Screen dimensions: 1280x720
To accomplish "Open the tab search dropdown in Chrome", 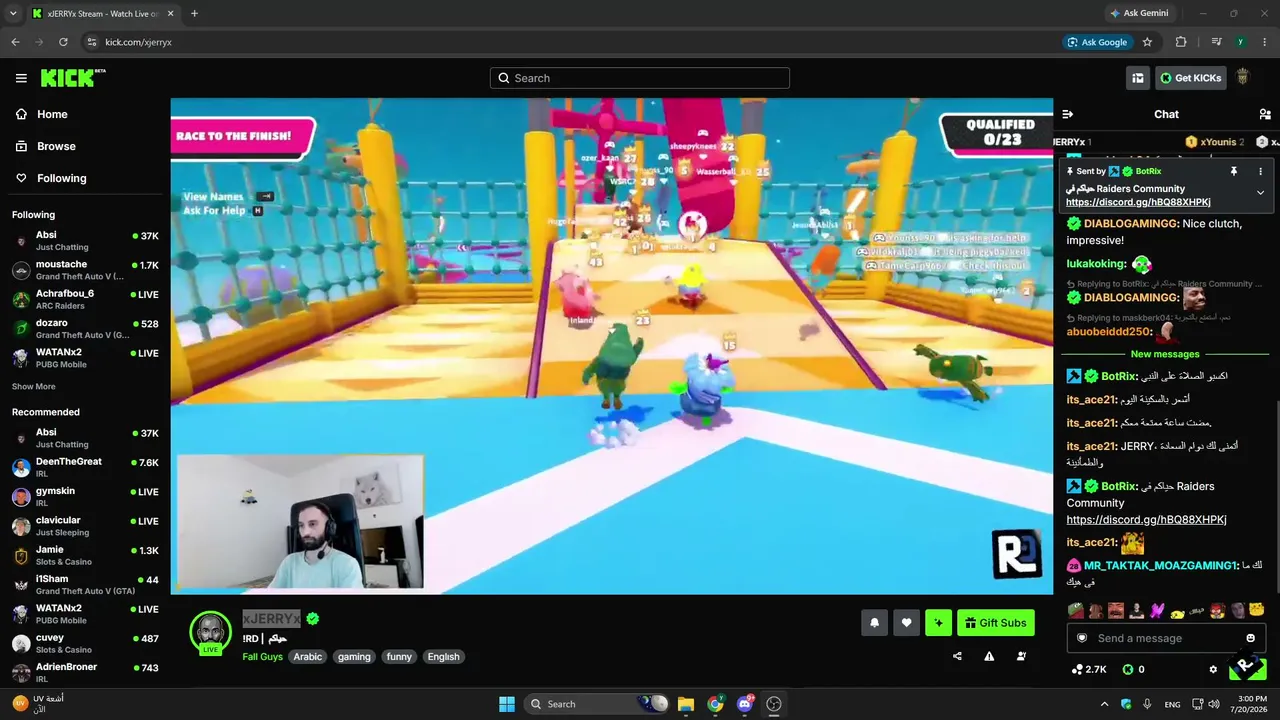I will pos(14,13).
